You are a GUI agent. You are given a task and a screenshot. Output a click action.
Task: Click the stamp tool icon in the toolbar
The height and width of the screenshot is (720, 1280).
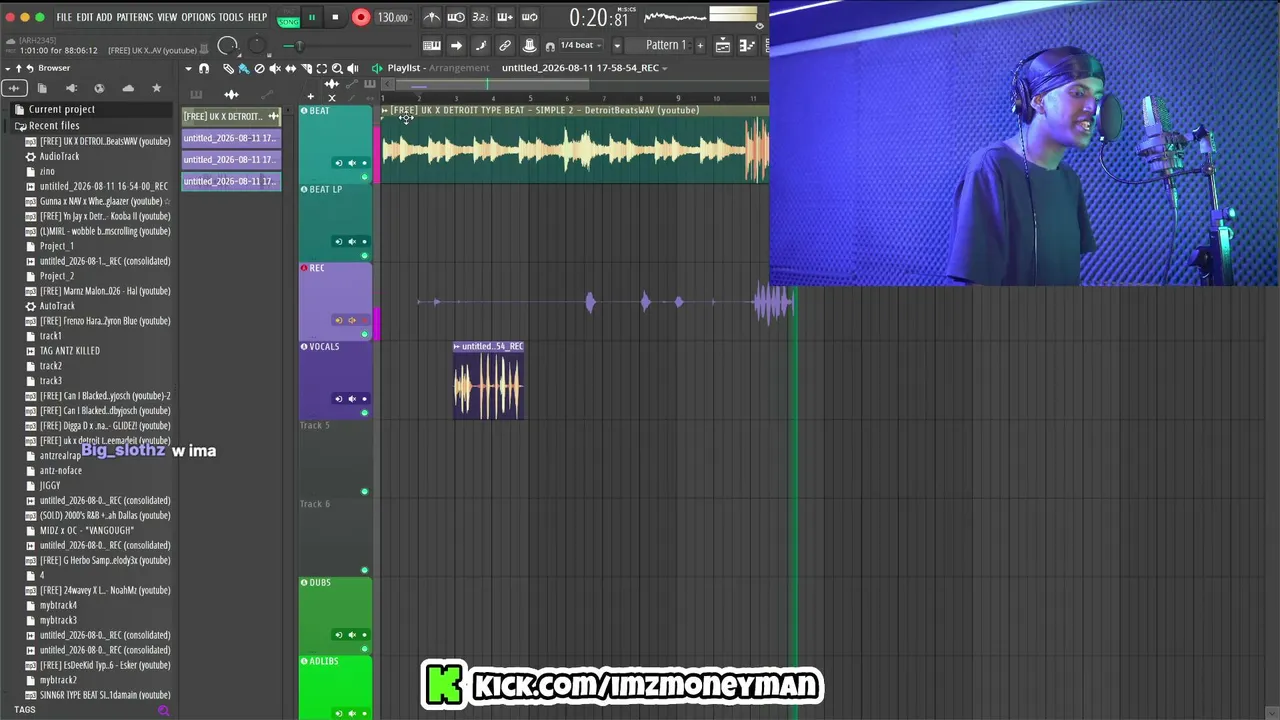(x=529, y=45)
